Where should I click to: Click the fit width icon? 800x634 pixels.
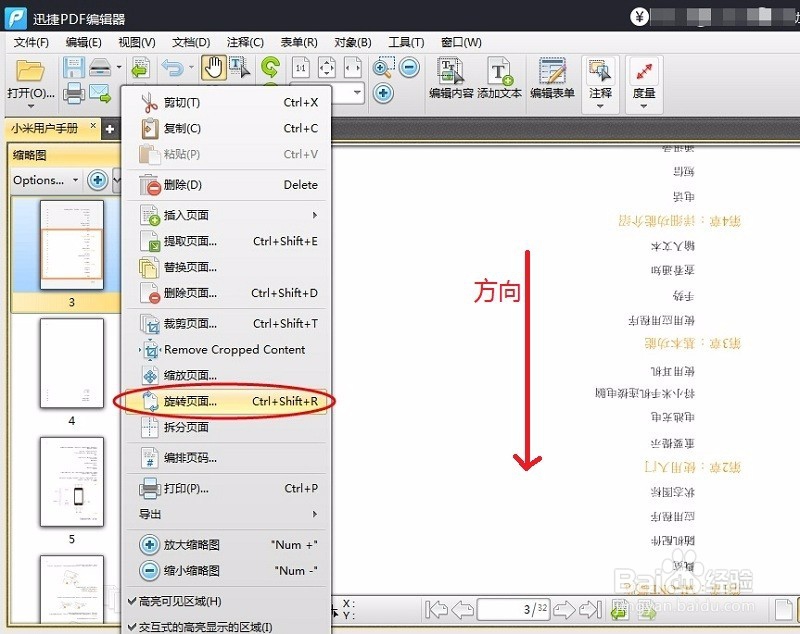(x=353, y=67)
